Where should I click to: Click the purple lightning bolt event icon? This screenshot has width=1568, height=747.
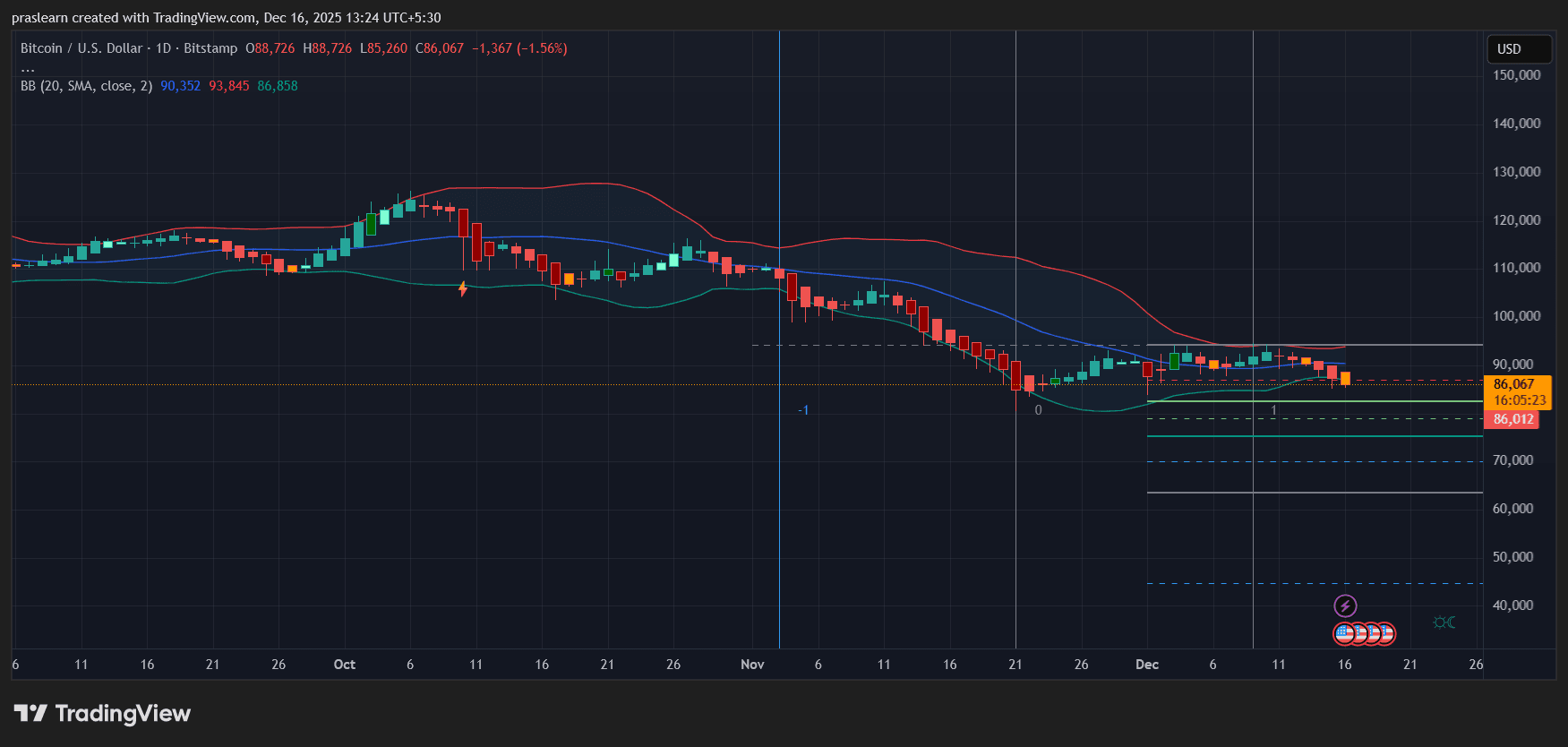1344,606
